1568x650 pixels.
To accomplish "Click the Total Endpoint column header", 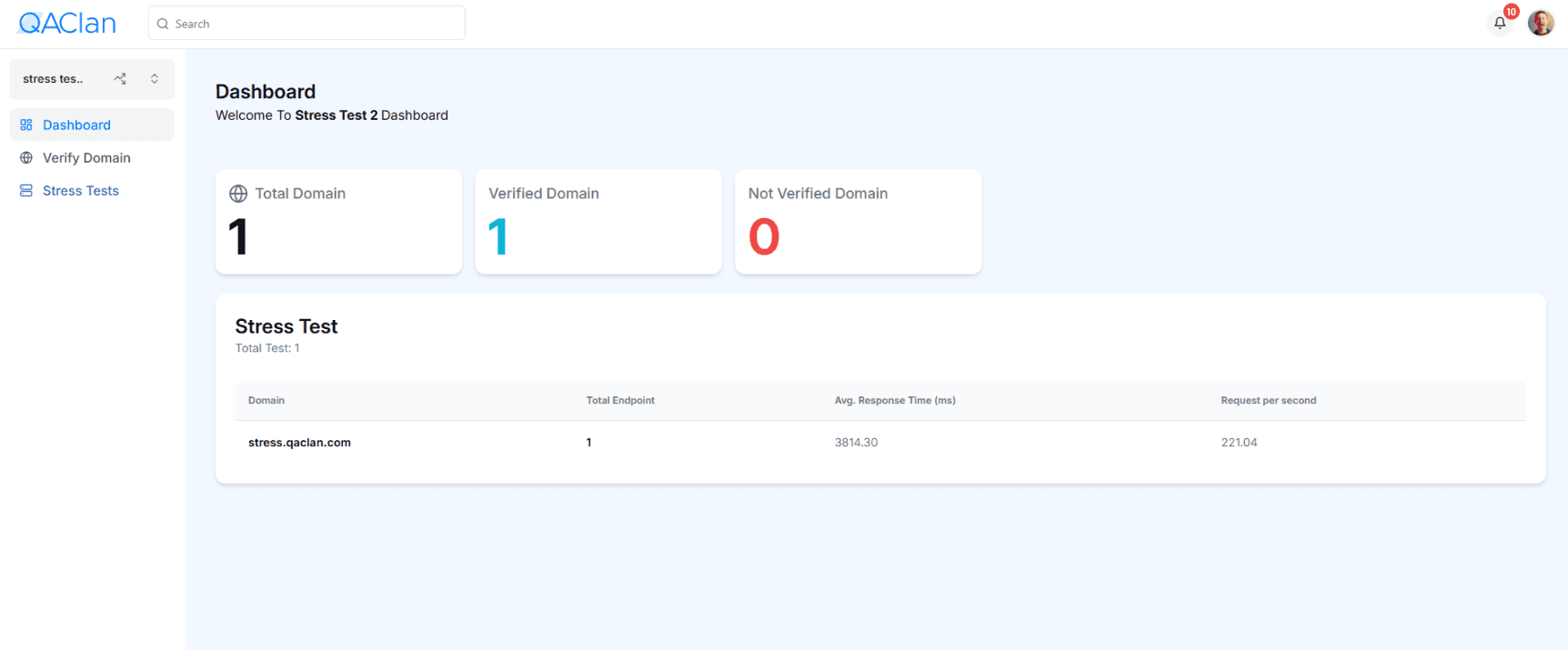I will click(620, 400).
